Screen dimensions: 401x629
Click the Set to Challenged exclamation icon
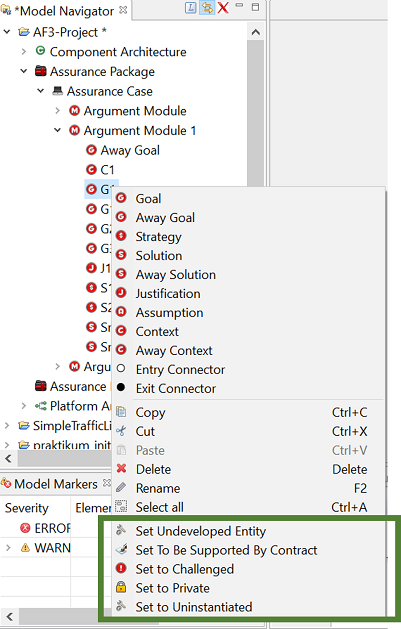121,568
